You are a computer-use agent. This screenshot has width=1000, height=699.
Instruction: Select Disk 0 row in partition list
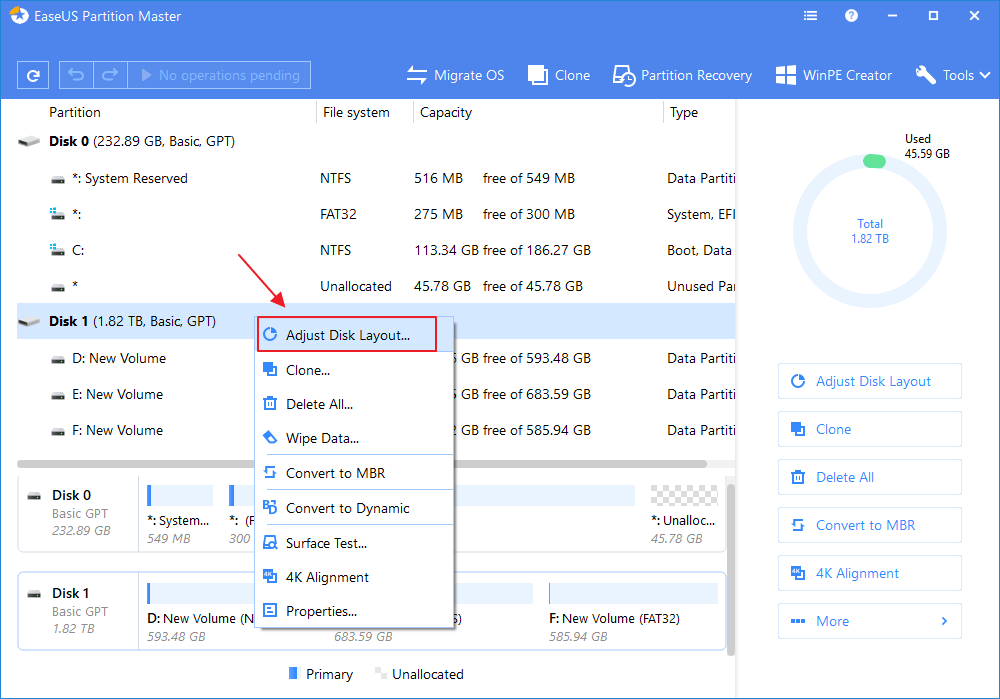(x=376, y=141)
